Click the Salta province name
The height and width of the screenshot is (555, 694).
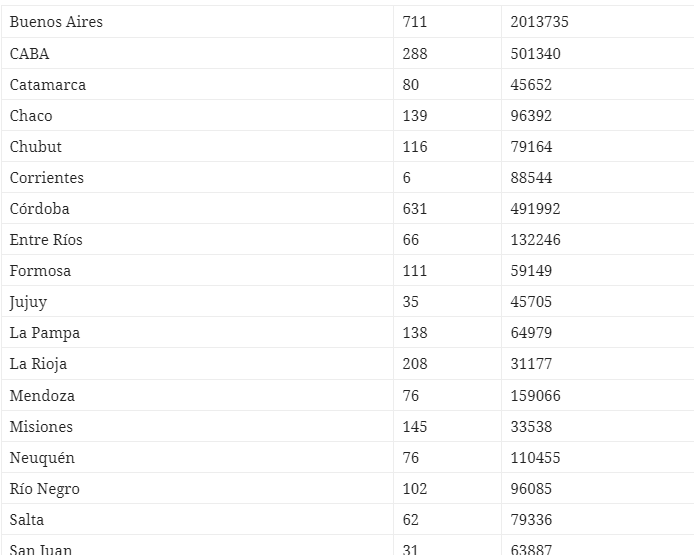pos(27,520)
